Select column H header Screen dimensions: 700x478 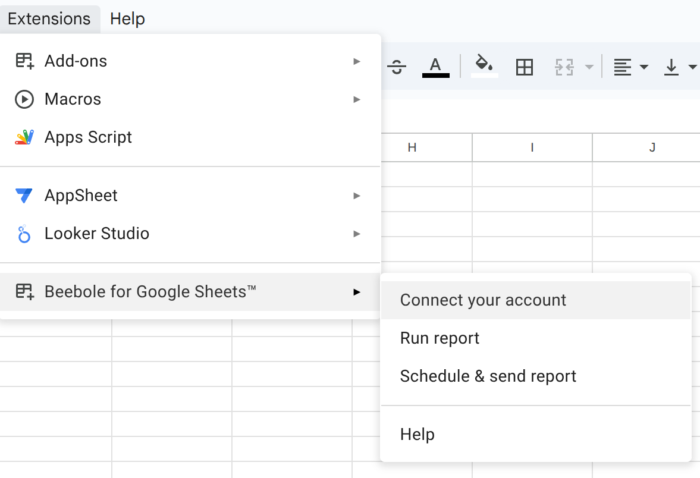click(x=426, y=148)
